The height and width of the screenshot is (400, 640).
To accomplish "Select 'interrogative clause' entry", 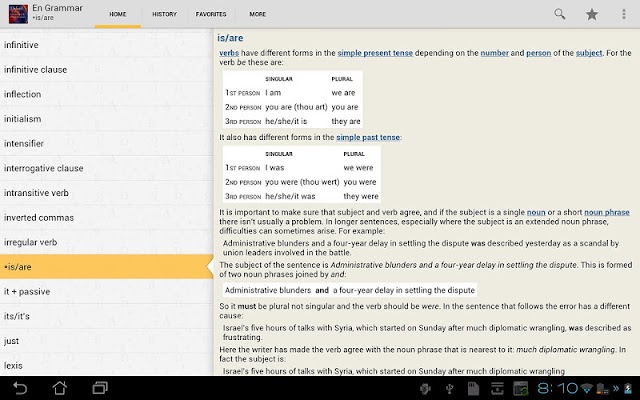I will (x=106, y=168).
